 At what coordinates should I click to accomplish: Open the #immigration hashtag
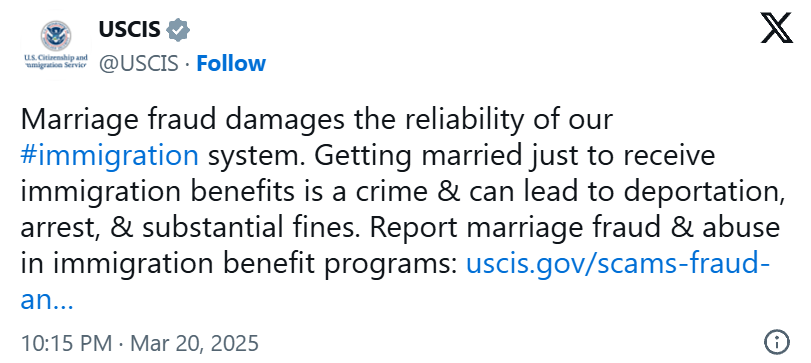coord(110,156)
